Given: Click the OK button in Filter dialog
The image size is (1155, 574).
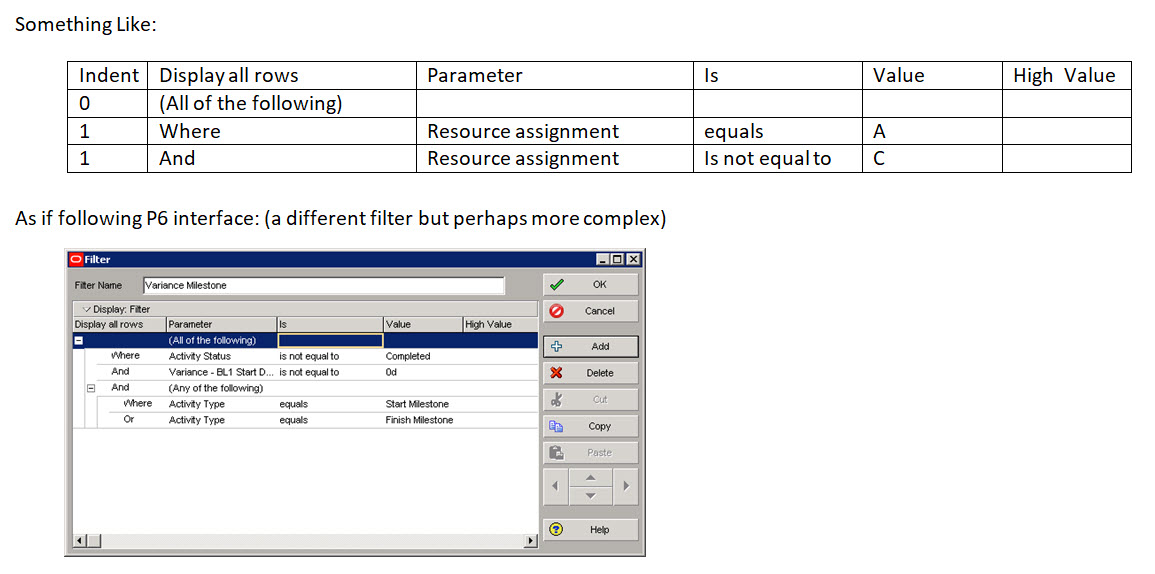Looking at the screenshot, I should [x=591, y=284].
